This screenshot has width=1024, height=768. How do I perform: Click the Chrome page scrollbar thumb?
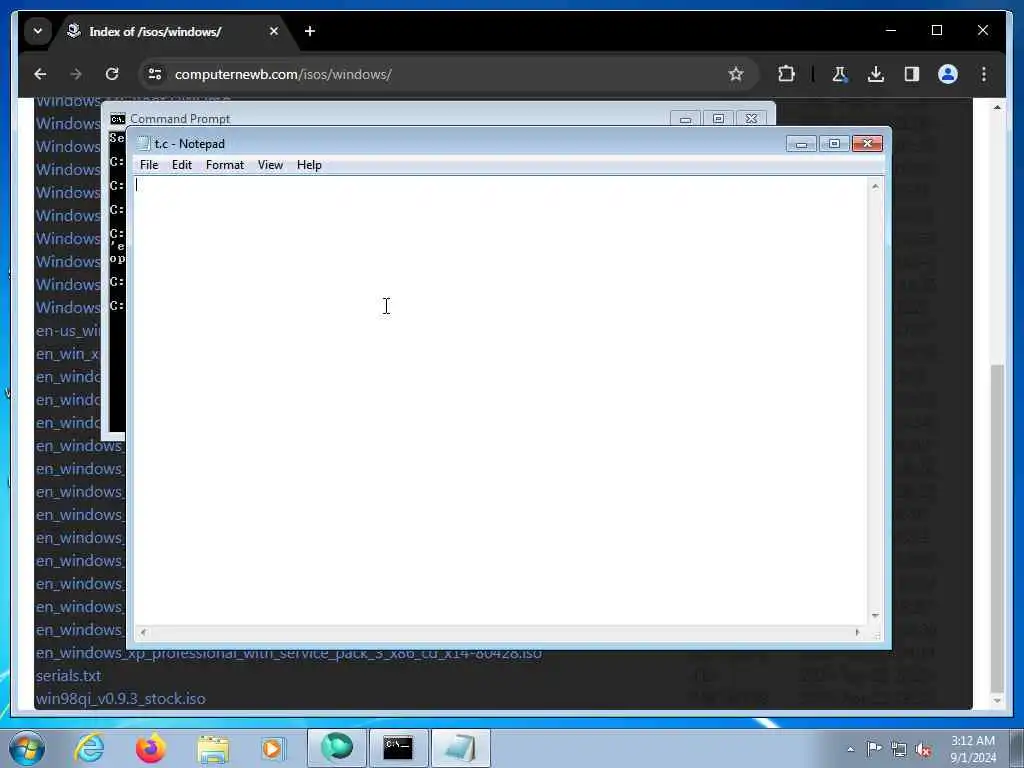pos(997,528)
